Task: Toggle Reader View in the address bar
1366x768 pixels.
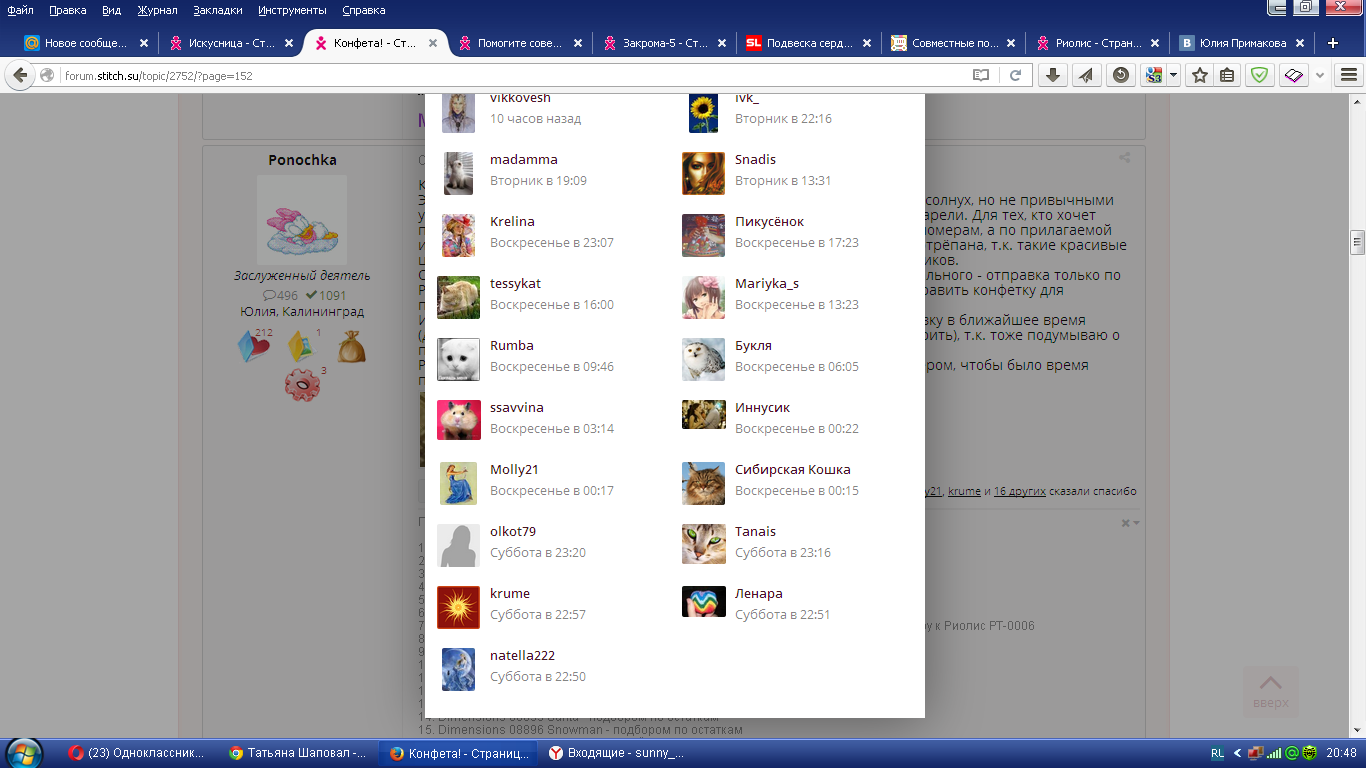Action: 981,75
